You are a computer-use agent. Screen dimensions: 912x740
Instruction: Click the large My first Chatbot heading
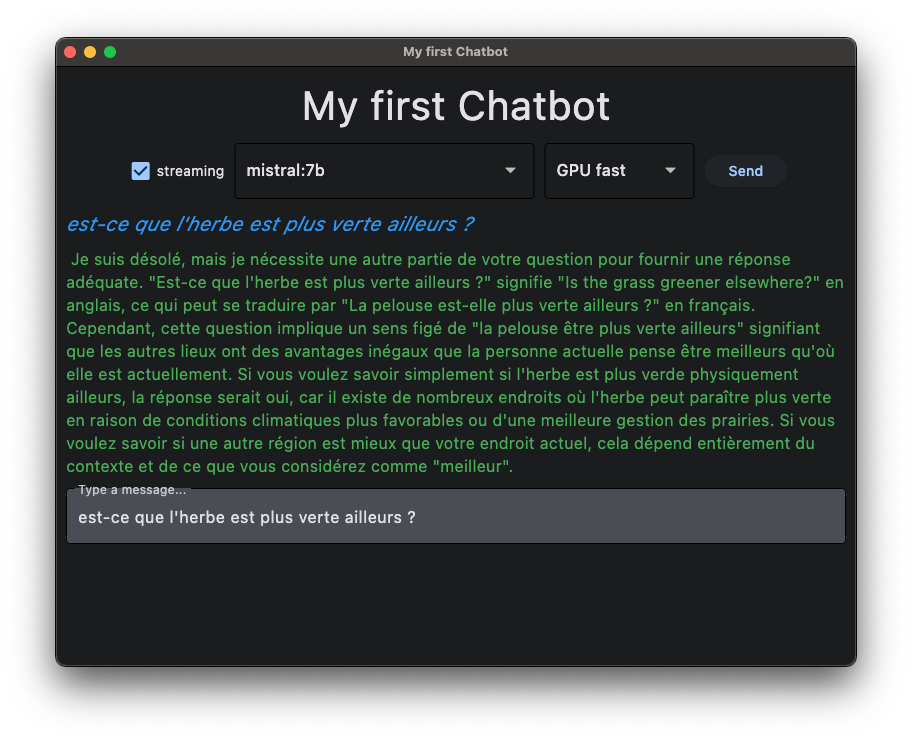point(455,107)
